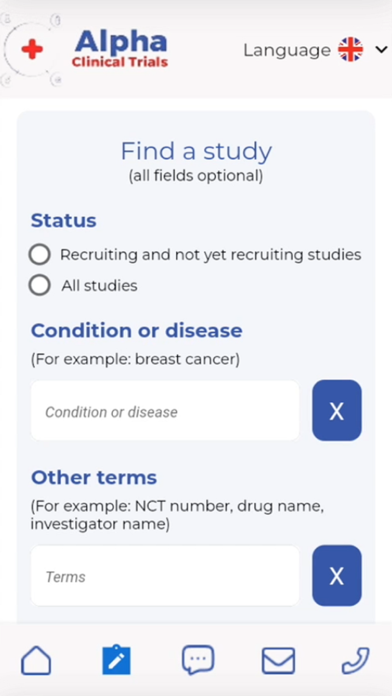Tap the clipboard study search icon
Image resolution: width=392 pixels, height=696 pixels.
tap(116, 660)
